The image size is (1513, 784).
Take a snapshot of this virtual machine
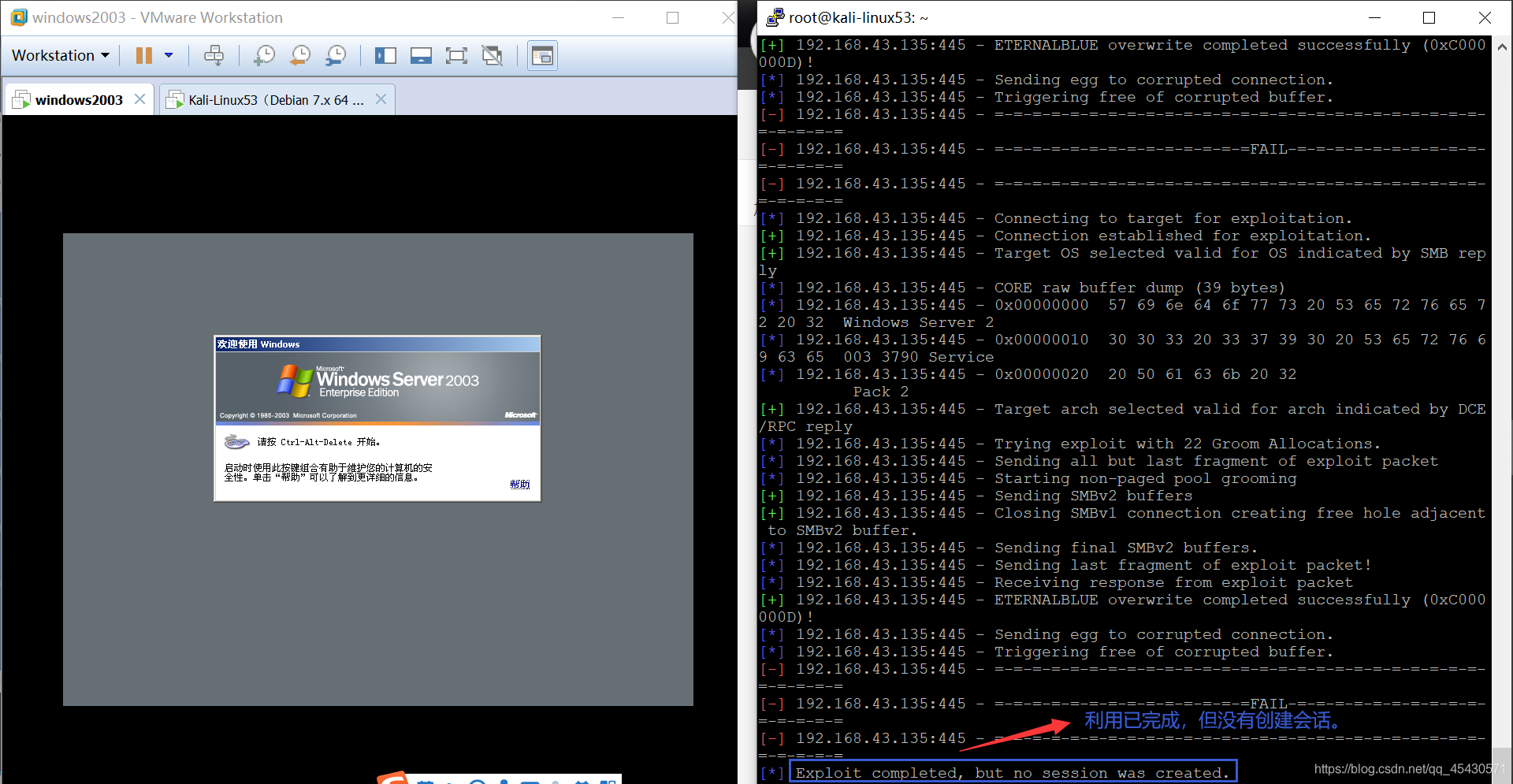265,55
